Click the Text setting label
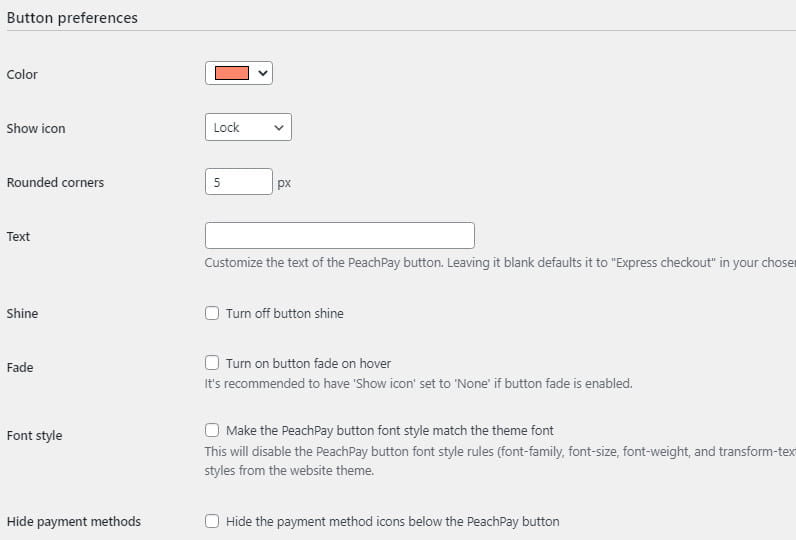 pos(18,237)
